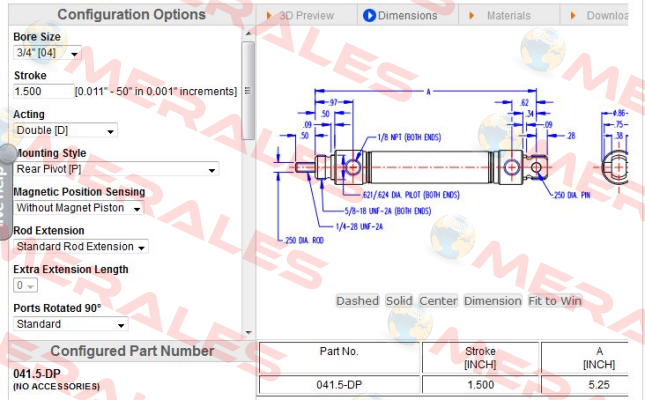Toggle Dimension display button

[x=493, y=301]
